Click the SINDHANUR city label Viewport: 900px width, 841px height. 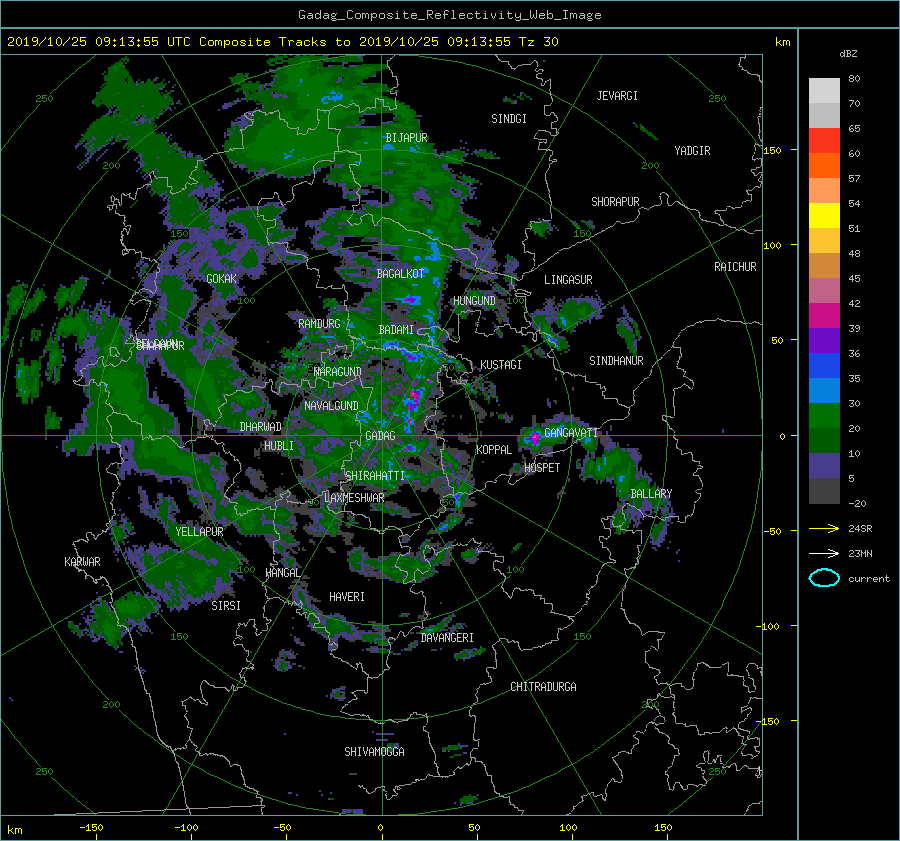[616, 361]
